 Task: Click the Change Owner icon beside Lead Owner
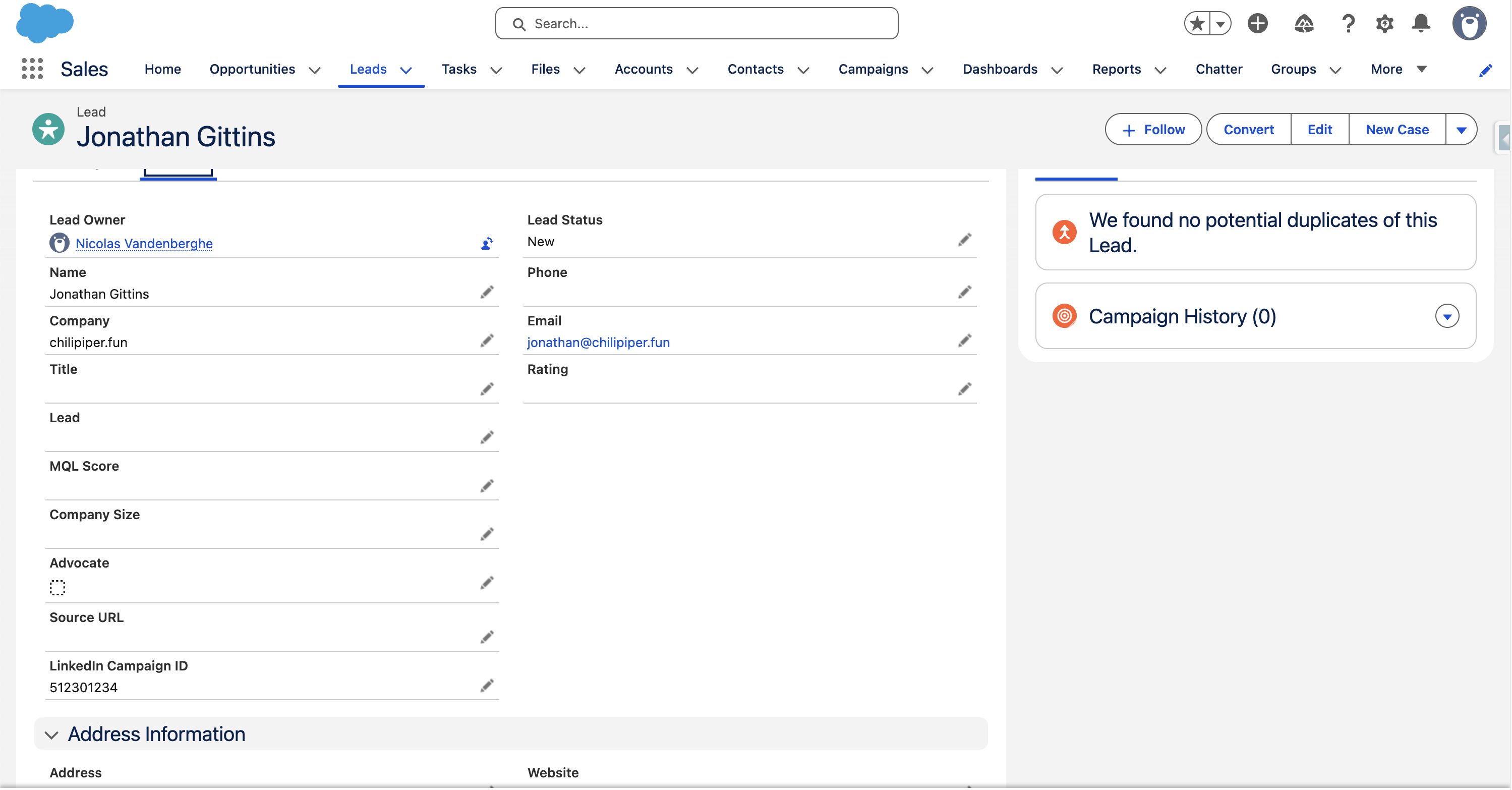(x=487, y=244)
